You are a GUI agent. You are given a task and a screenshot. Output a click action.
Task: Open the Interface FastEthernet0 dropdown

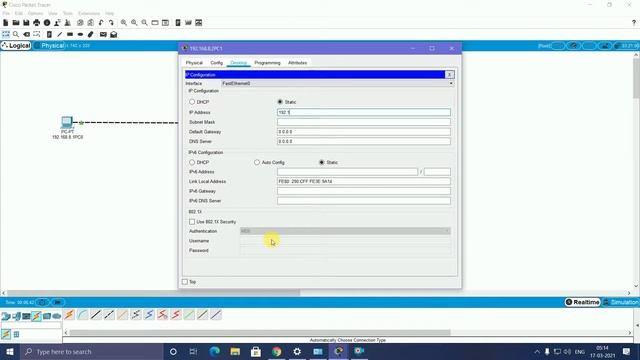click(x=338, y=83)
